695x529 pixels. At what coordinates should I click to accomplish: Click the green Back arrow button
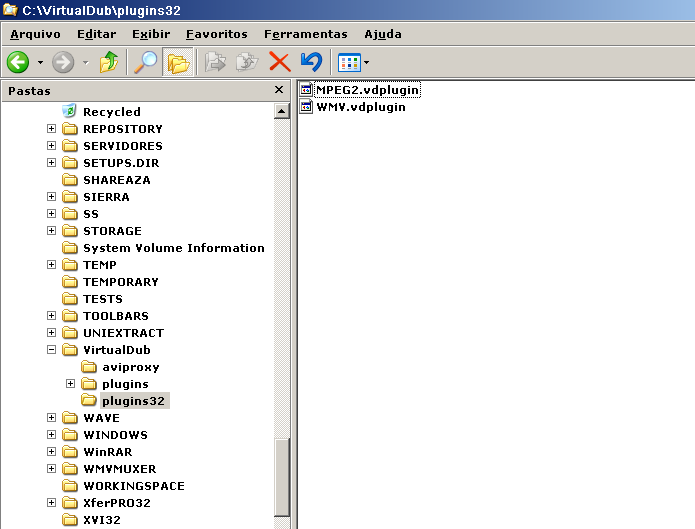coord(18,62)
